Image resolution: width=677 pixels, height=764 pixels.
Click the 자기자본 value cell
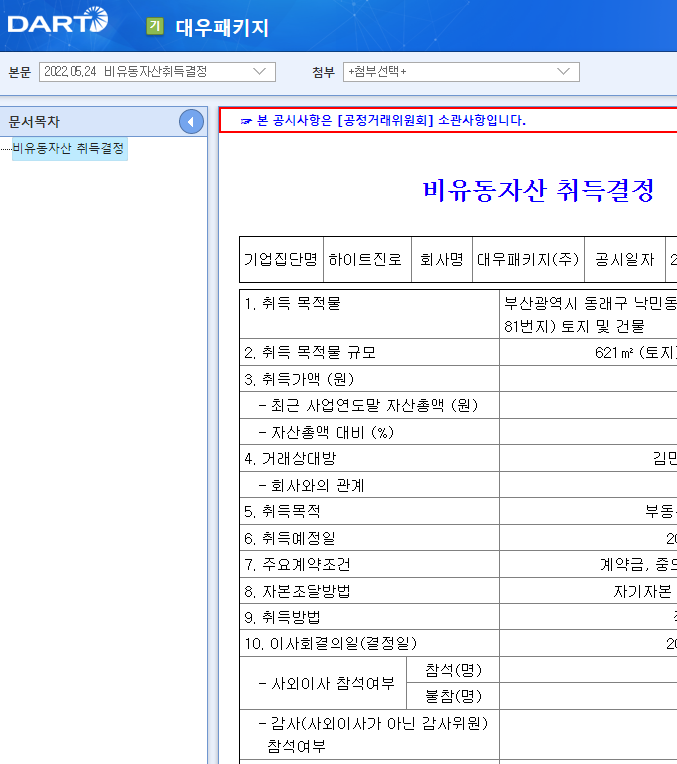click(588, 592)
